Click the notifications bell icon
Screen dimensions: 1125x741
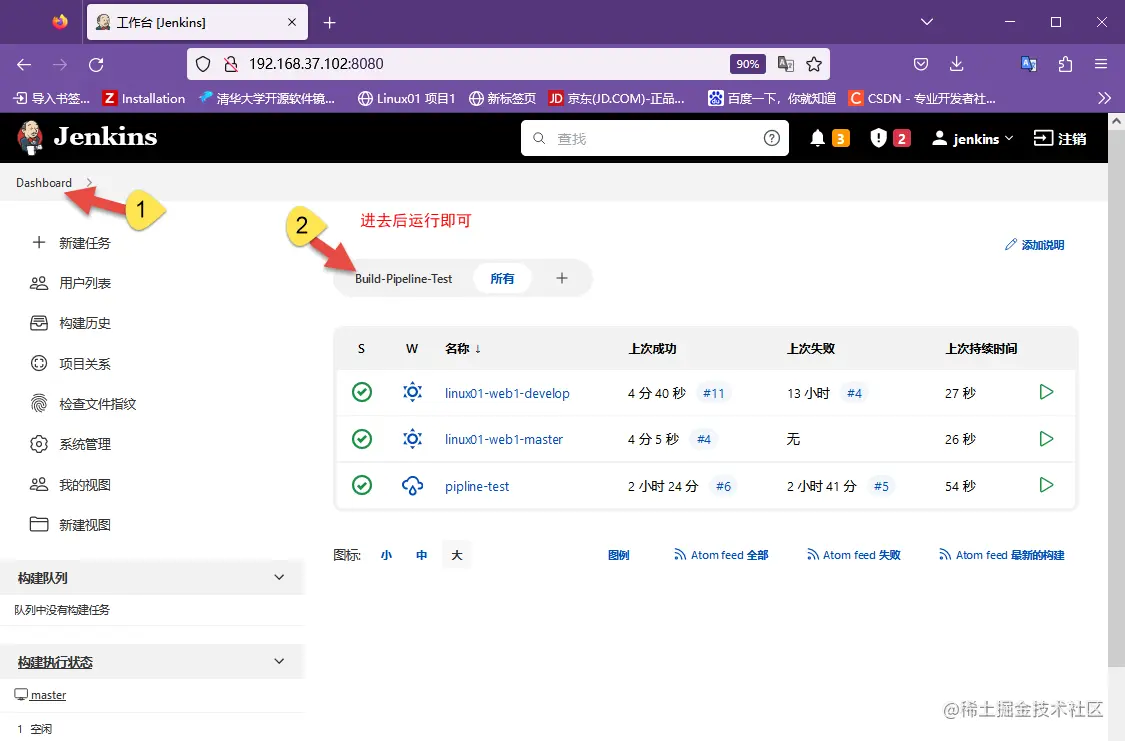click(817, 138)
